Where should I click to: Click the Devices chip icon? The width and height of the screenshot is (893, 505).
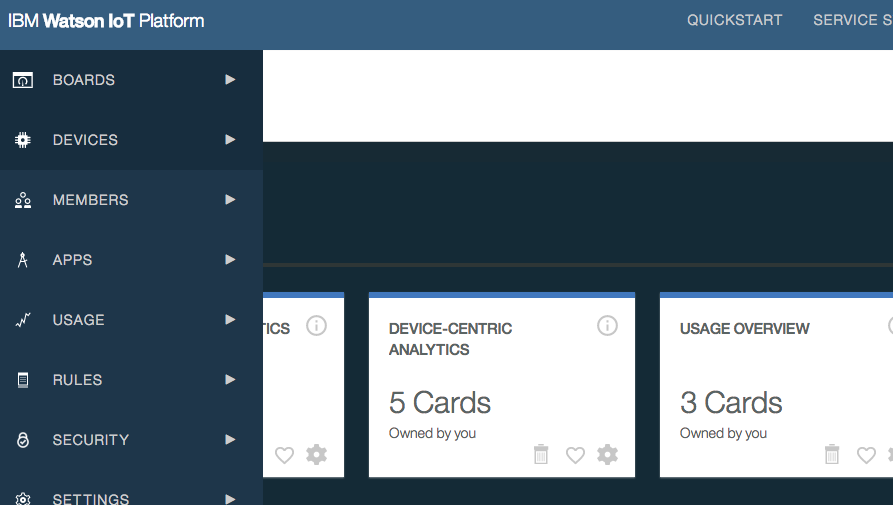click(x=23, y=140)
